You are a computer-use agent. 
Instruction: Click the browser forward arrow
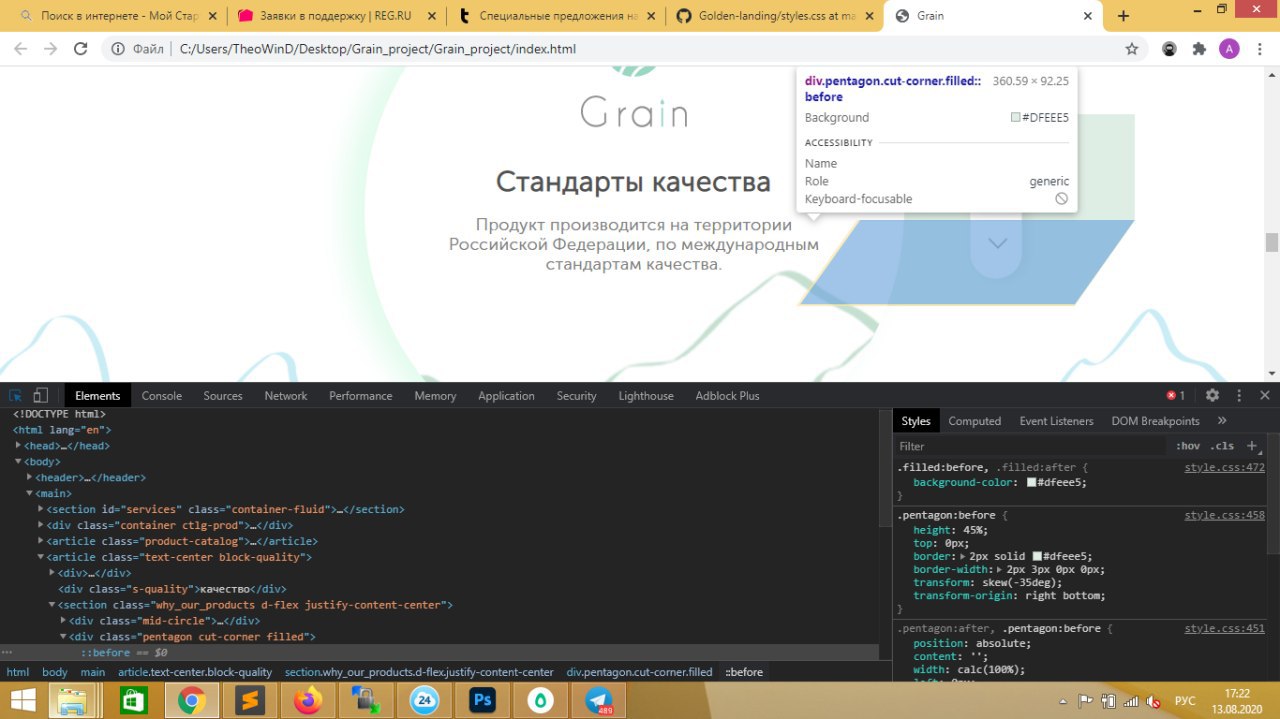point(50,49)
